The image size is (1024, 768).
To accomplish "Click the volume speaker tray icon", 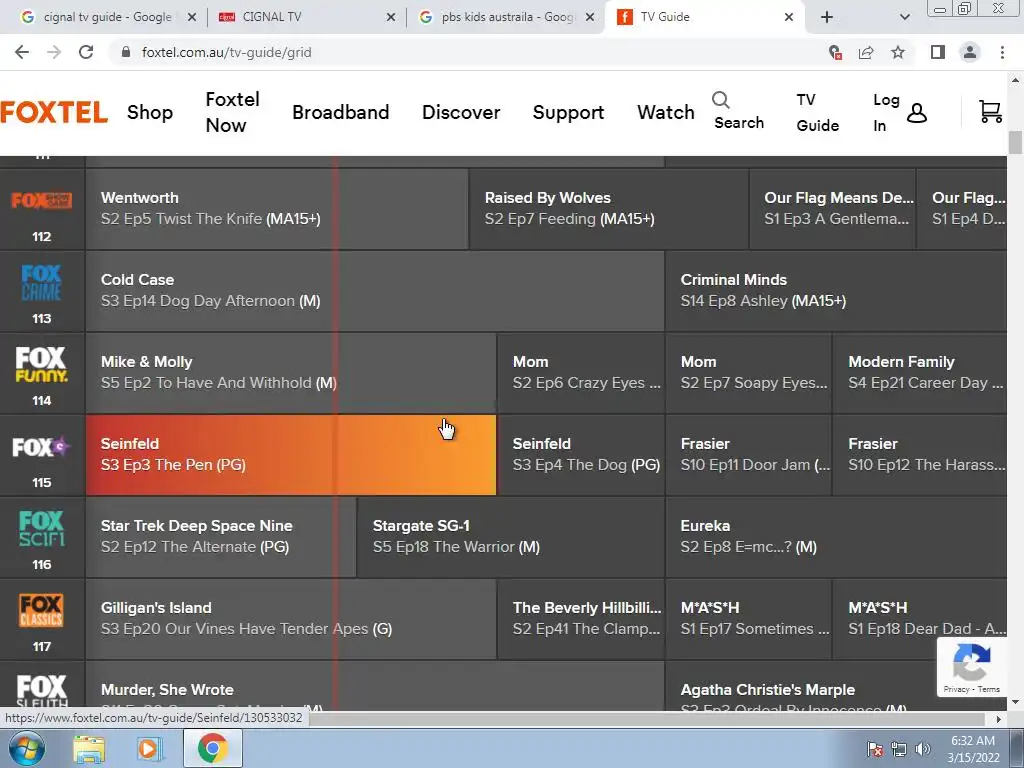I will coord(923,749).
